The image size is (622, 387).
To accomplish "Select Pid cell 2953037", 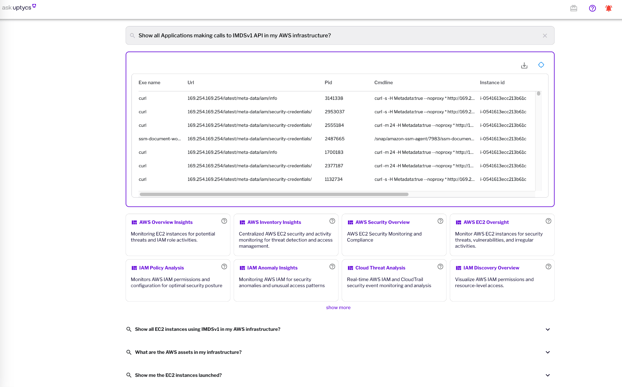I will click(334, 112).
